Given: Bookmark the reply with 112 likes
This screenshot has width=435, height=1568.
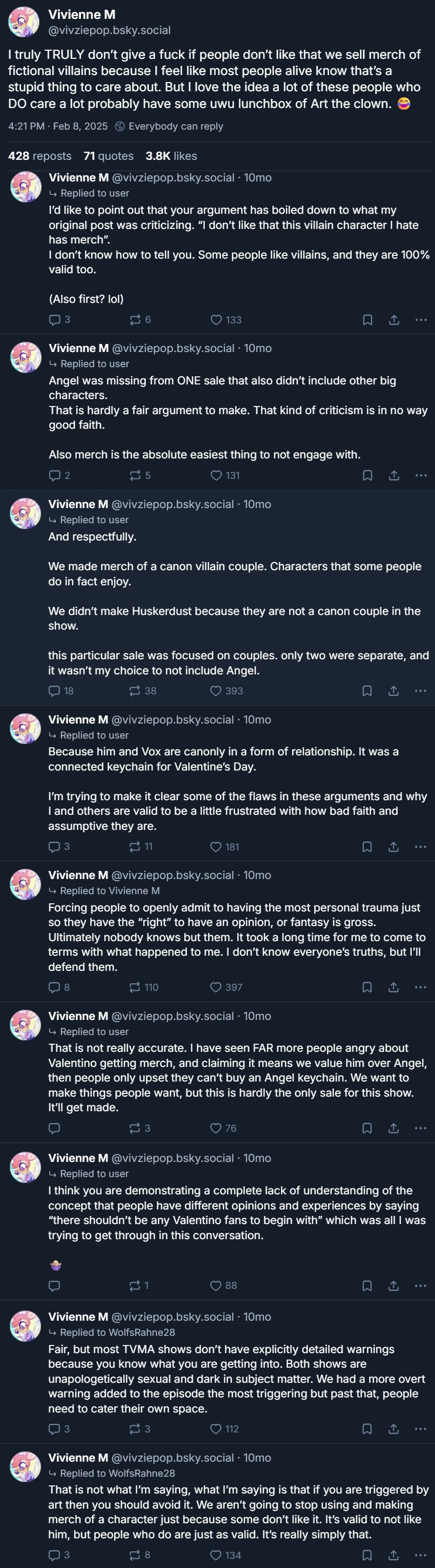Looking at the screenshot, I should tap(367, 1429).
